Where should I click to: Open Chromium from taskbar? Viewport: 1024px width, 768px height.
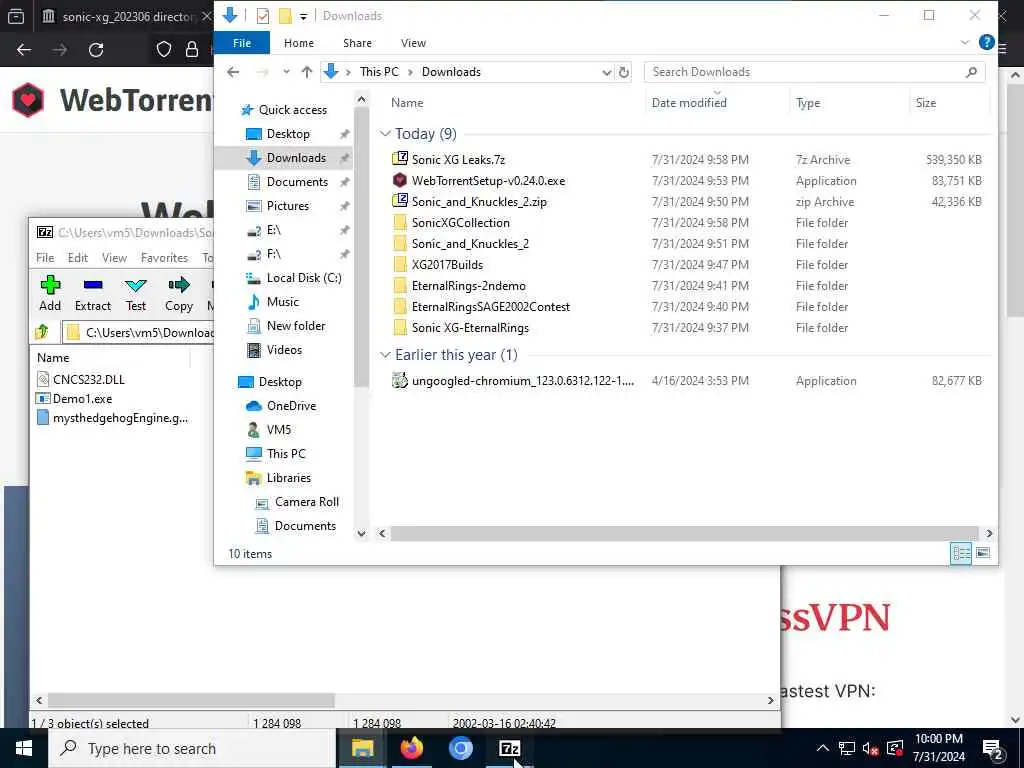(x=460, y=748)
